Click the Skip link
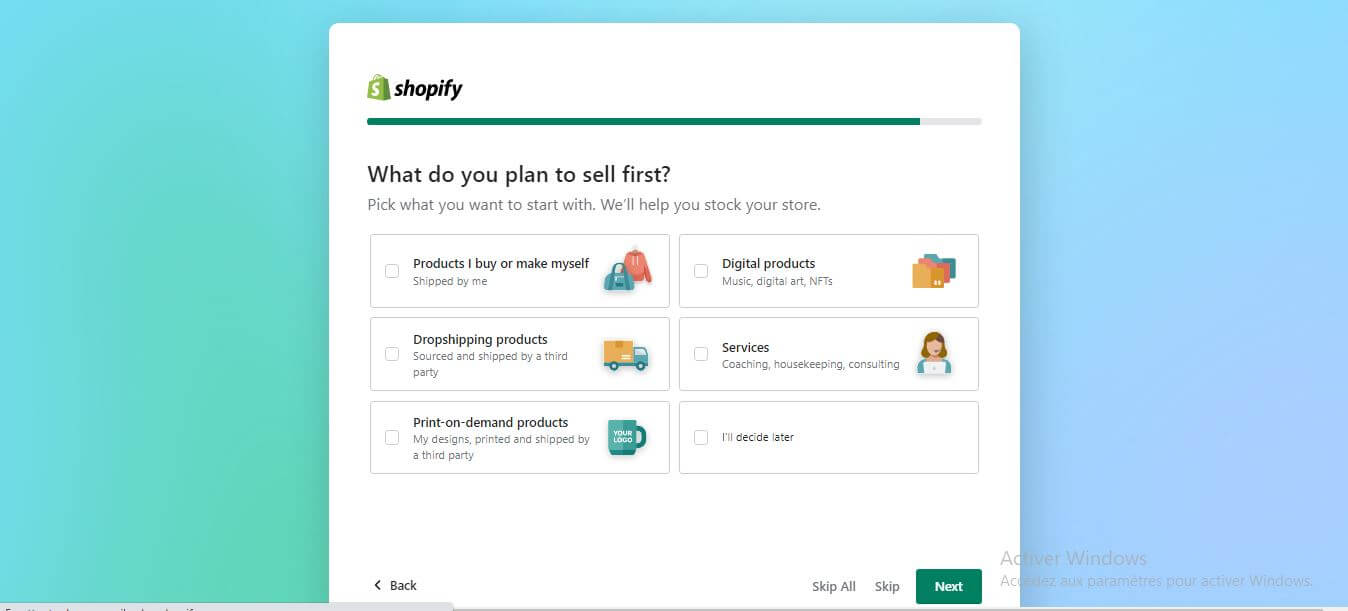 887,587
